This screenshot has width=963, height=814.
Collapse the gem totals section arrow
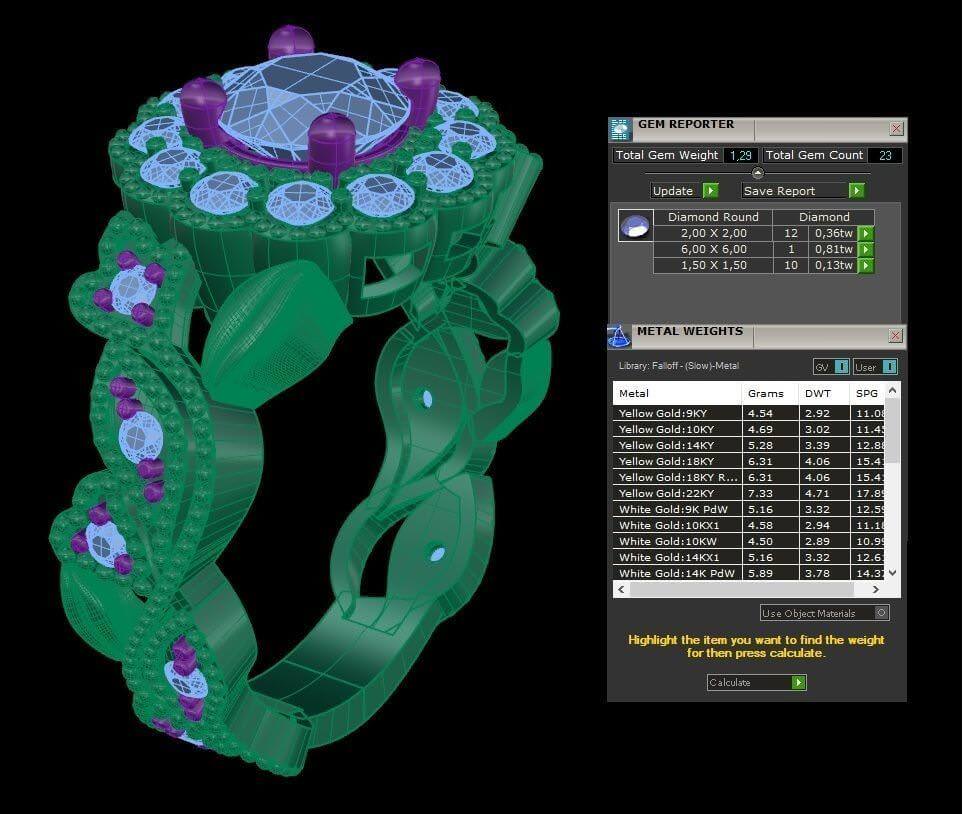coord(757,173)
